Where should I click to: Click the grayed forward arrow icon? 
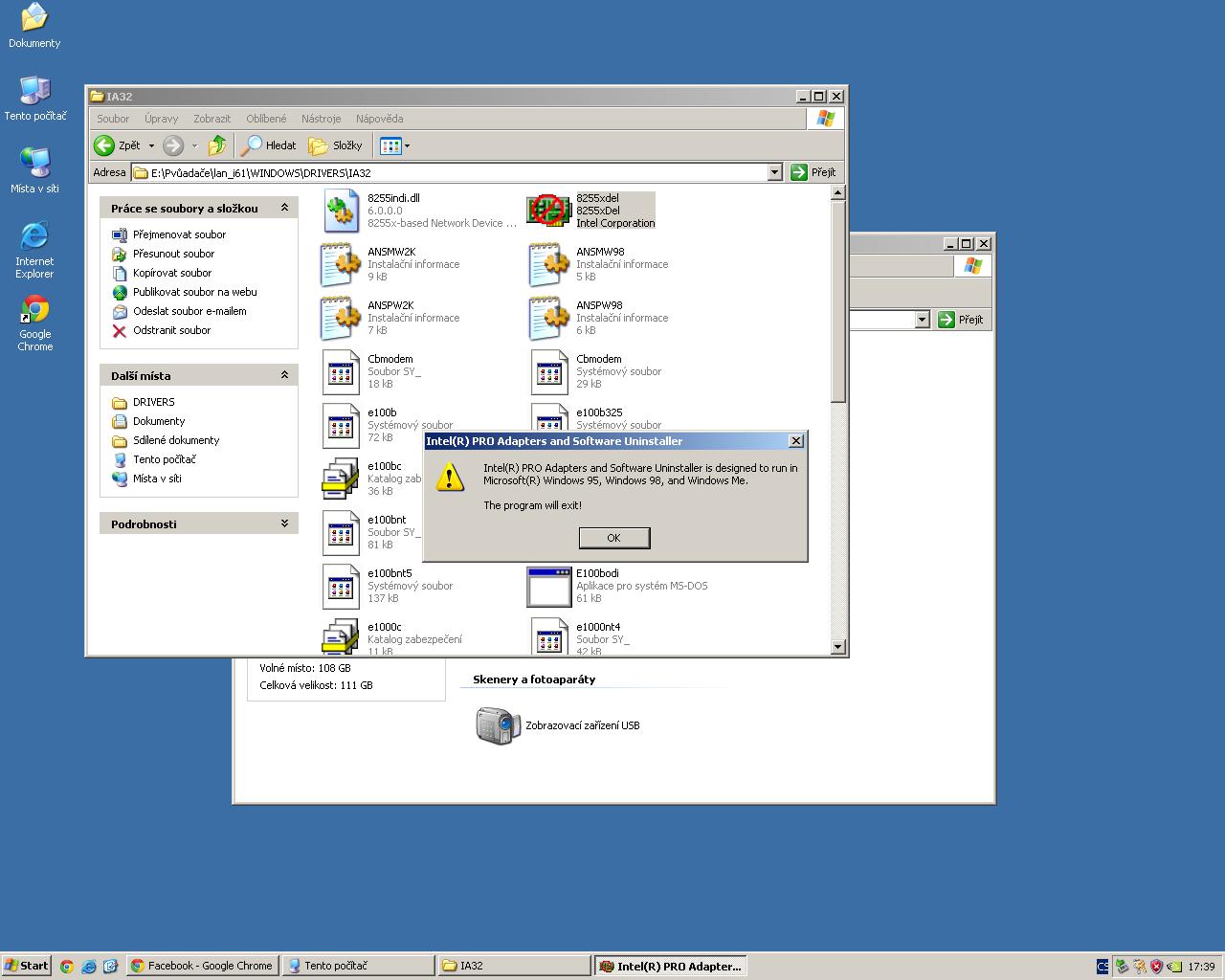pyautogui.click(x=173, y=145)
